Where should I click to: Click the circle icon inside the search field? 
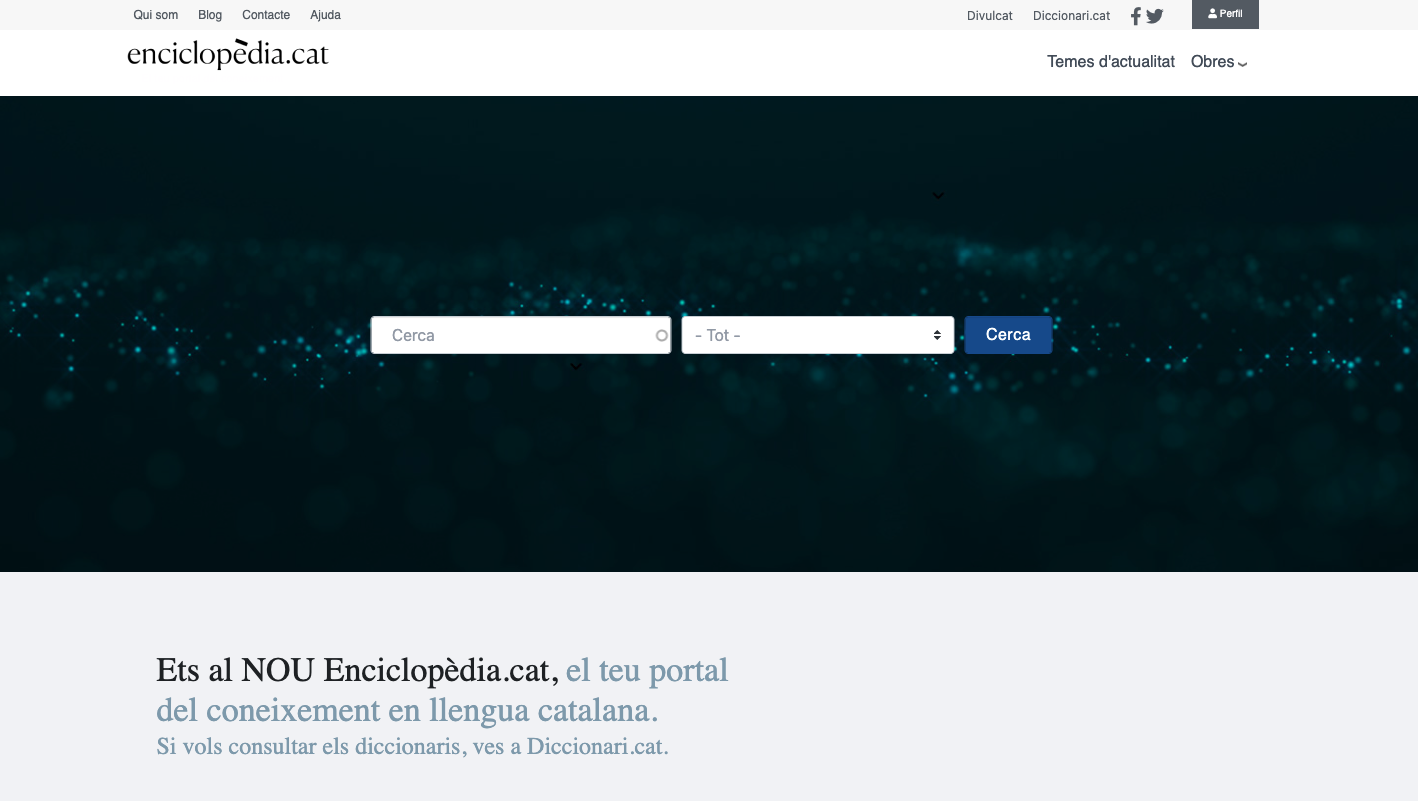tap(661, 336)
